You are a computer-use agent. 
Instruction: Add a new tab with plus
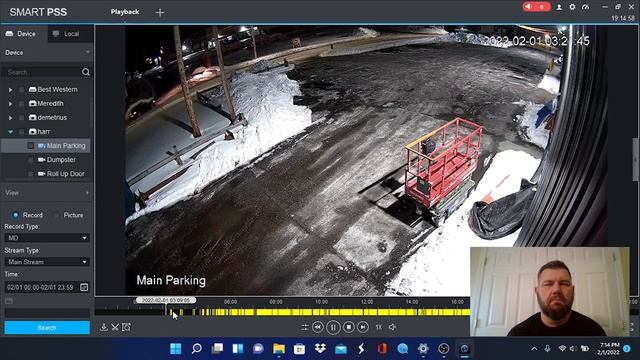pyautogui.click(x=160, y=13)
